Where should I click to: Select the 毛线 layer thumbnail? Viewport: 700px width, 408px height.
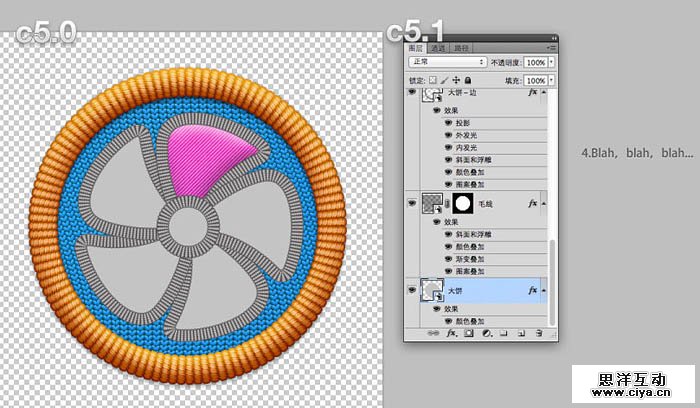pyautogui.click(x=432, y=204)
